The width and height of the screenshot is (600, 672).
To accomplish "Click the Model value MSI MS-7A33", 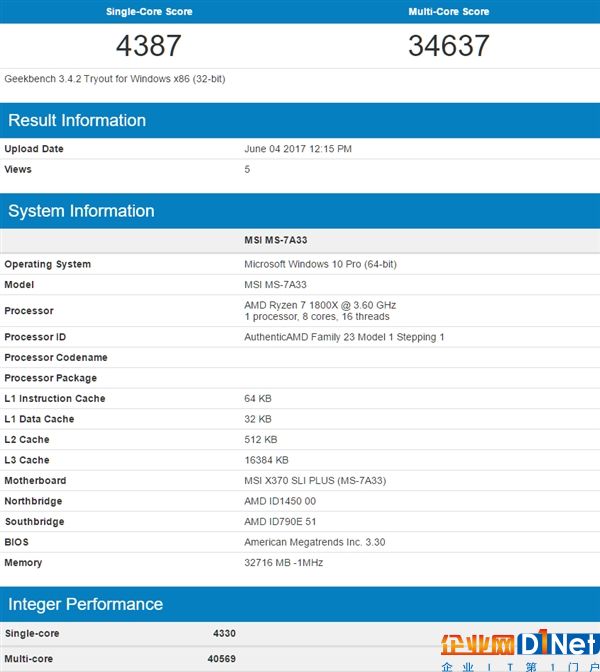I will tap(276, 285).
